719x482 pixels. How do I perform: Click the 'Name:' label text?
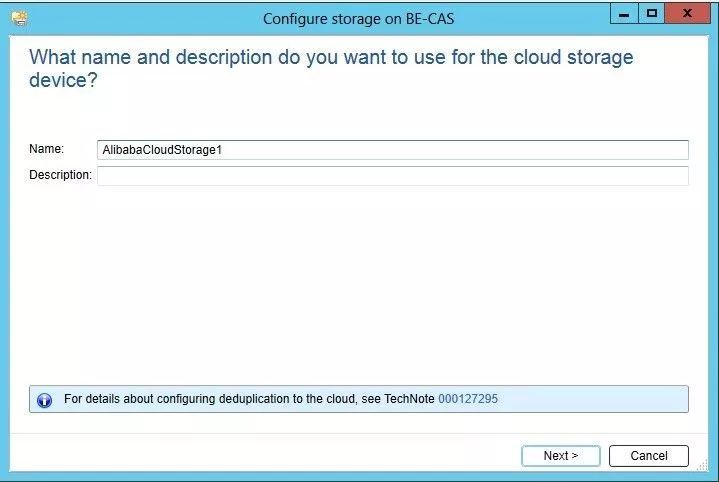(x=46, y=149)
